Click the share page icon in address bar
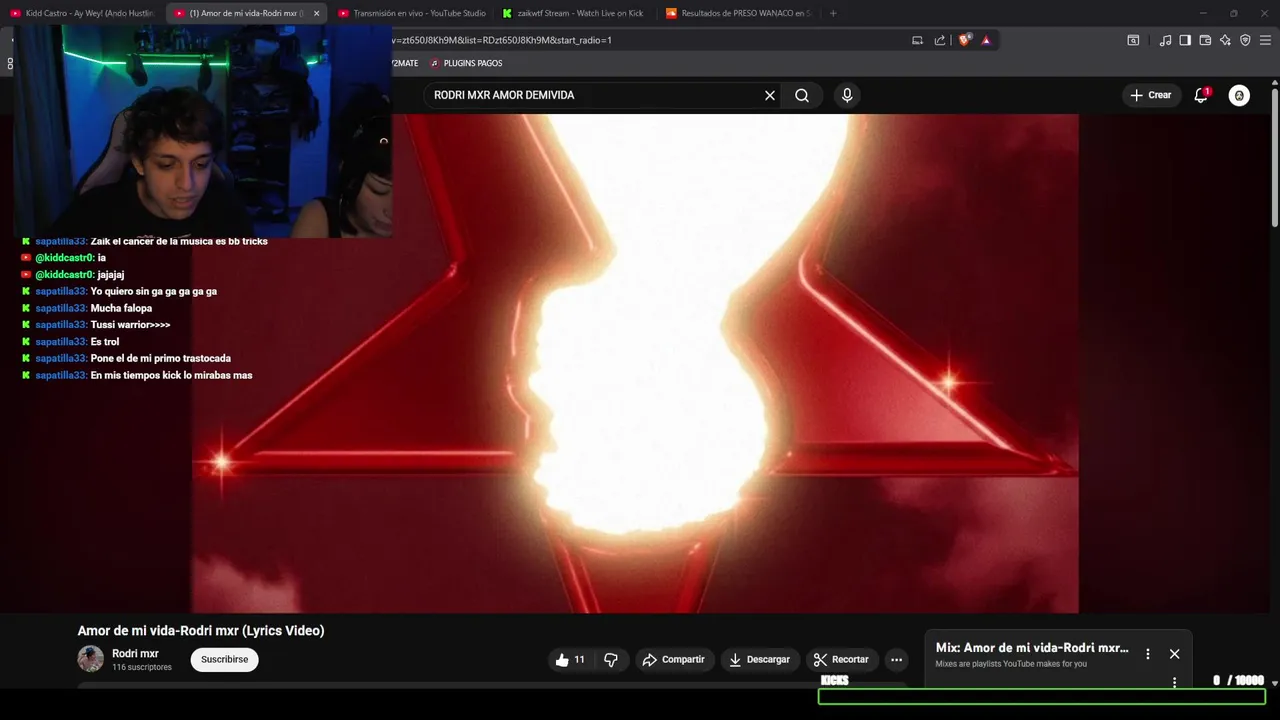Screen dimensions: 1280x720 940,40
